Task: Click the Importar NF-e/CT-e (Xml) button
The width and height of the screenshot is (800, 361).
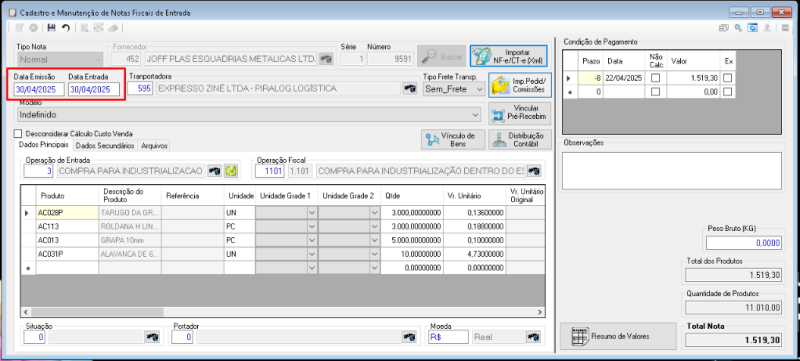Action: (x=508, y=56)
